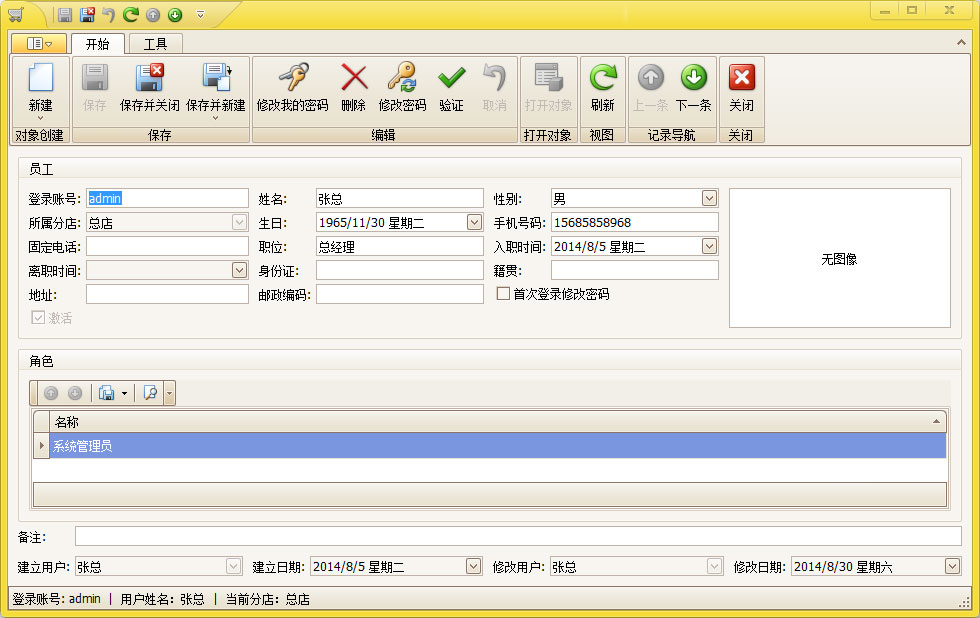980x618 pixels.
Task: Click the quick access green refresh icon
Action: [131, 14]
